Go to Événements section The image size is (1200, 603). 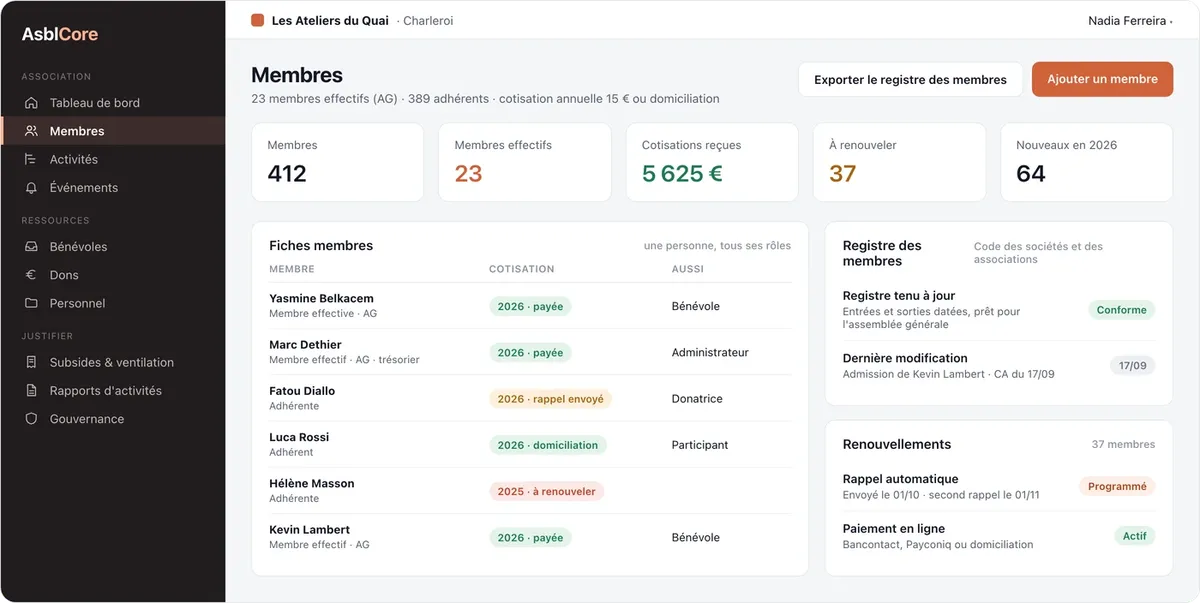coord(112,187)
